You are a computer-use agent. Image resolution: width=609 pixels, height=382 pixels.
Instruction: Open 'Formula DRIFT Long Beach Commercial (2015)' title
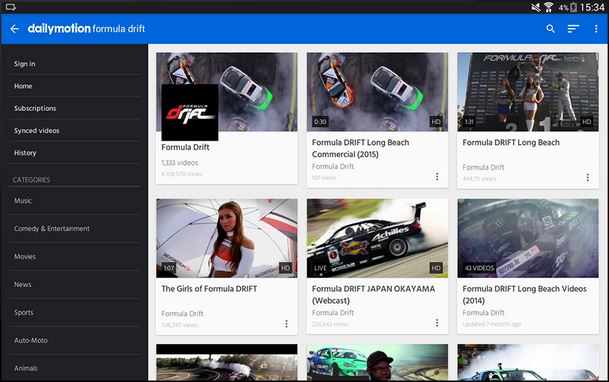(x=360, y=148)
